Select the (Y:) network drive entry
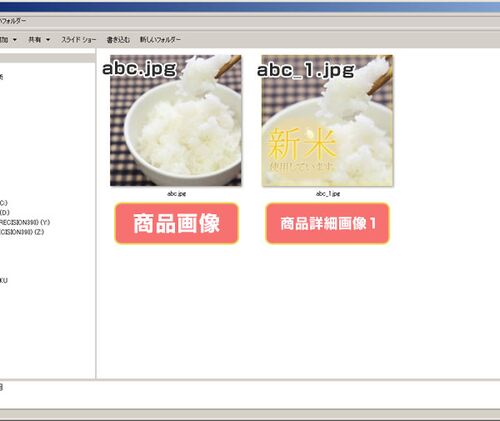 tap(25, 222)
